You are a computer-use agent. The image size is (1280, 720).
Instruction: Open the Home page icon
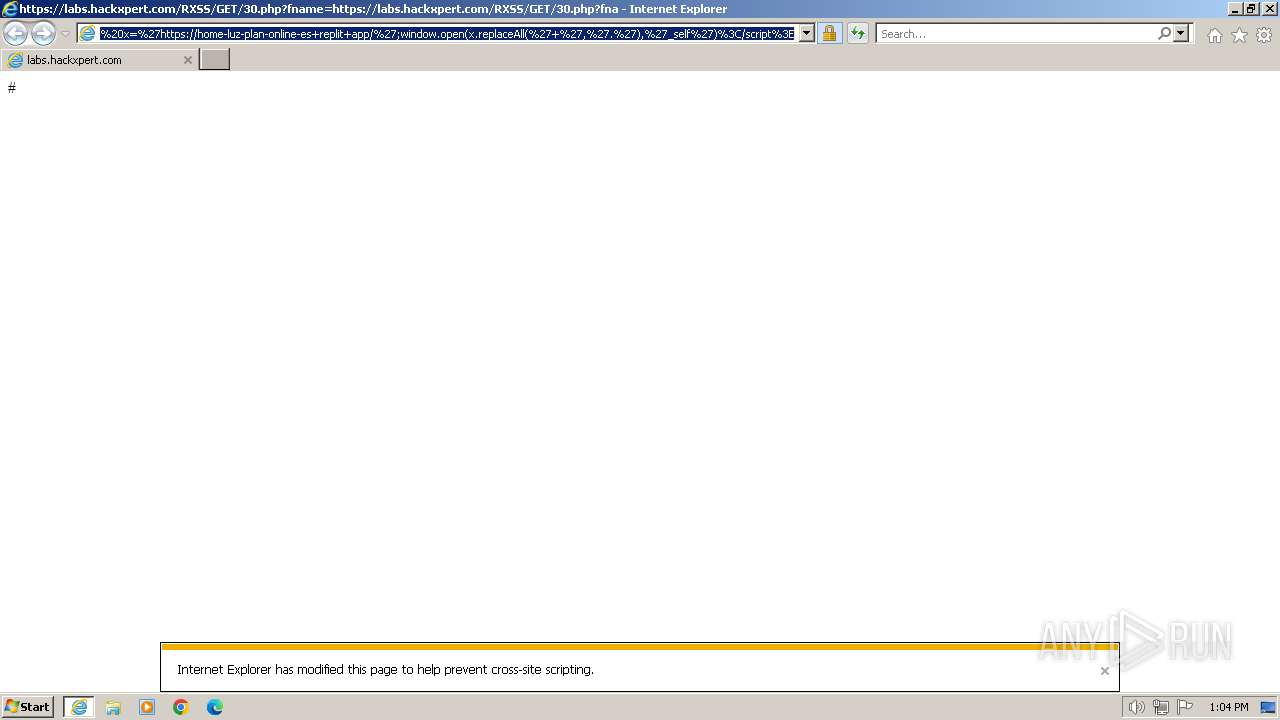[1214, 35]
